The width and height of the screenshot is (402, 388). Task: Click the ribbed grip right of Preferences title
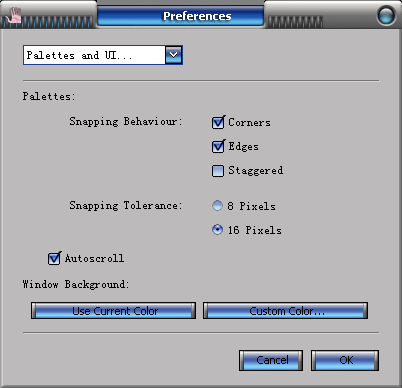point(295,22)
